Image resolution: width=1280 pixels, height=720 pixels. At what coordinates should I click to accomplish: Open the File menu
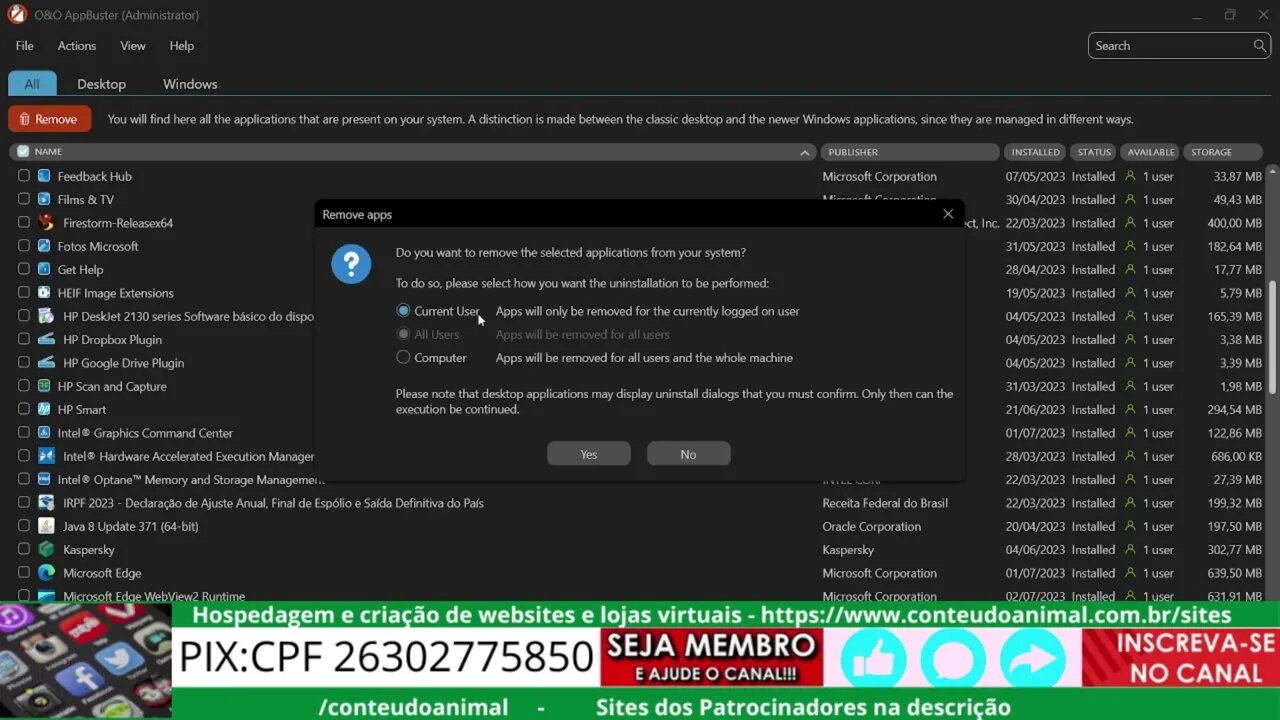coord(25,46)
